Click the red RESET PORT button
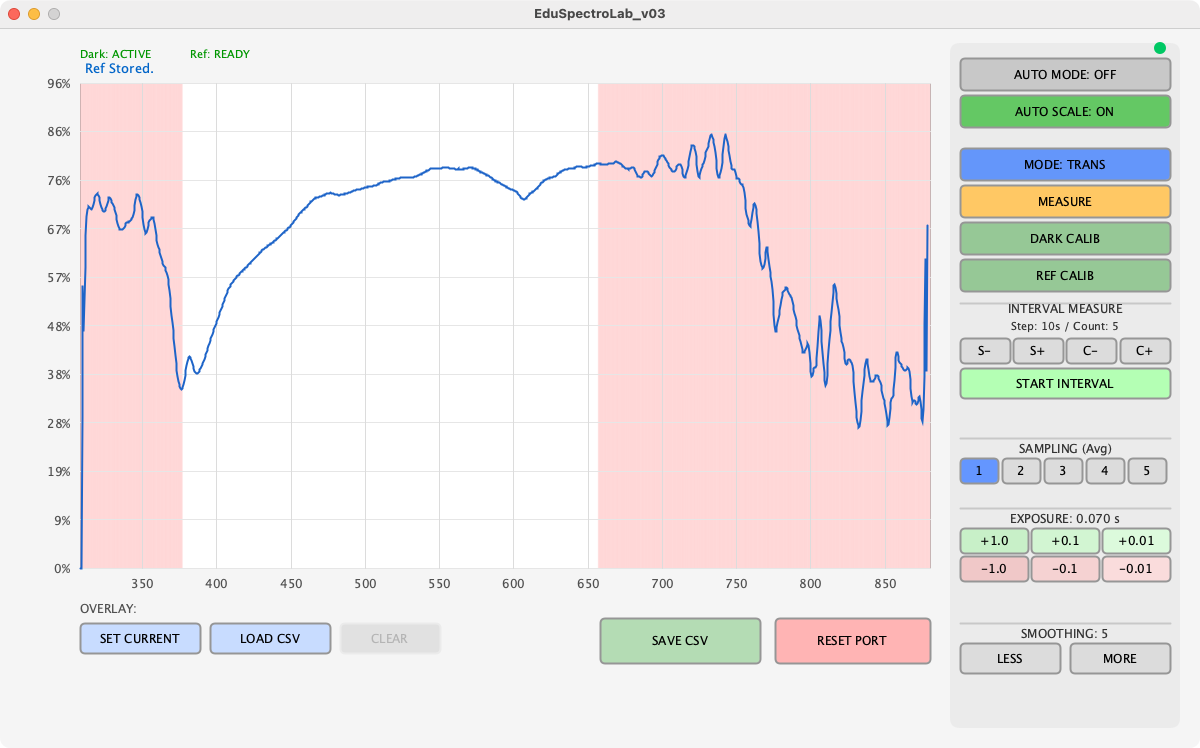Viewport: 1200px width, 748px height. pos(852,641)
